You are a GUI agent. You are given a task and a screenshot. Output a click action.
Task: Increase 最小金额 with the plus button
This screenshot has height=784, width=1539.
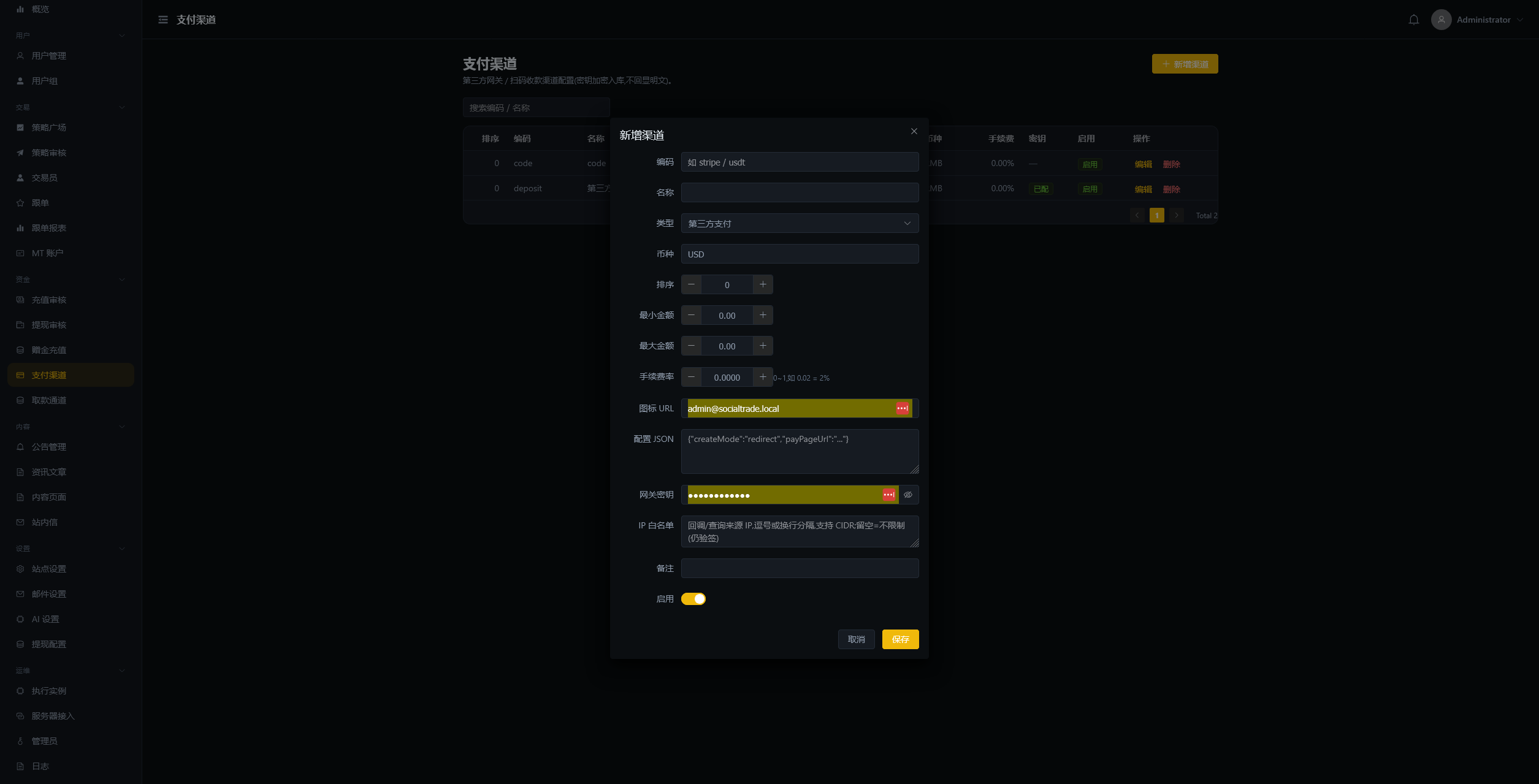[763, 315]
